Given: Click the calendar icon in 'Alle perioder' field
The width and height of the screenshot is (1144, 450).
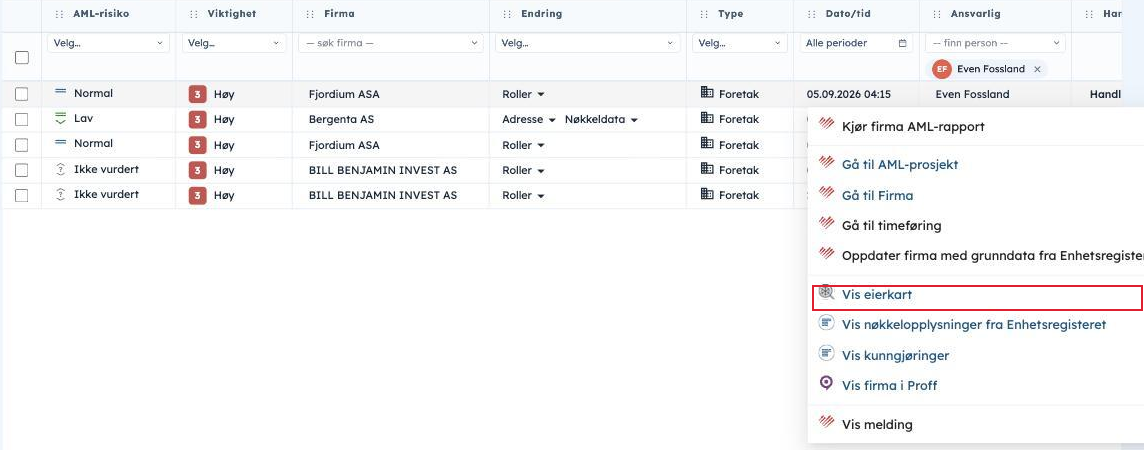Looking at the screenshot, I should (x=903, y=43).
